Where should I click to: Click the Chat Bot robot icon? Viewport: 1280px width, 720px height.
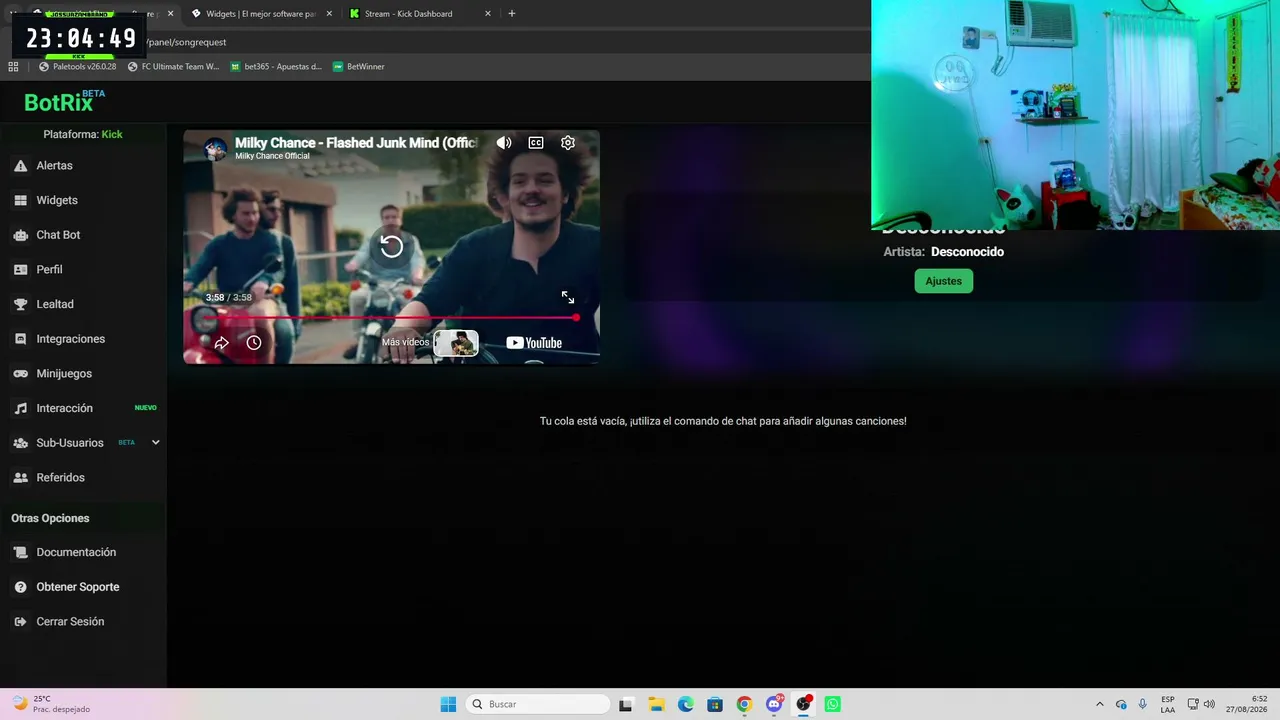pos(20,235)
